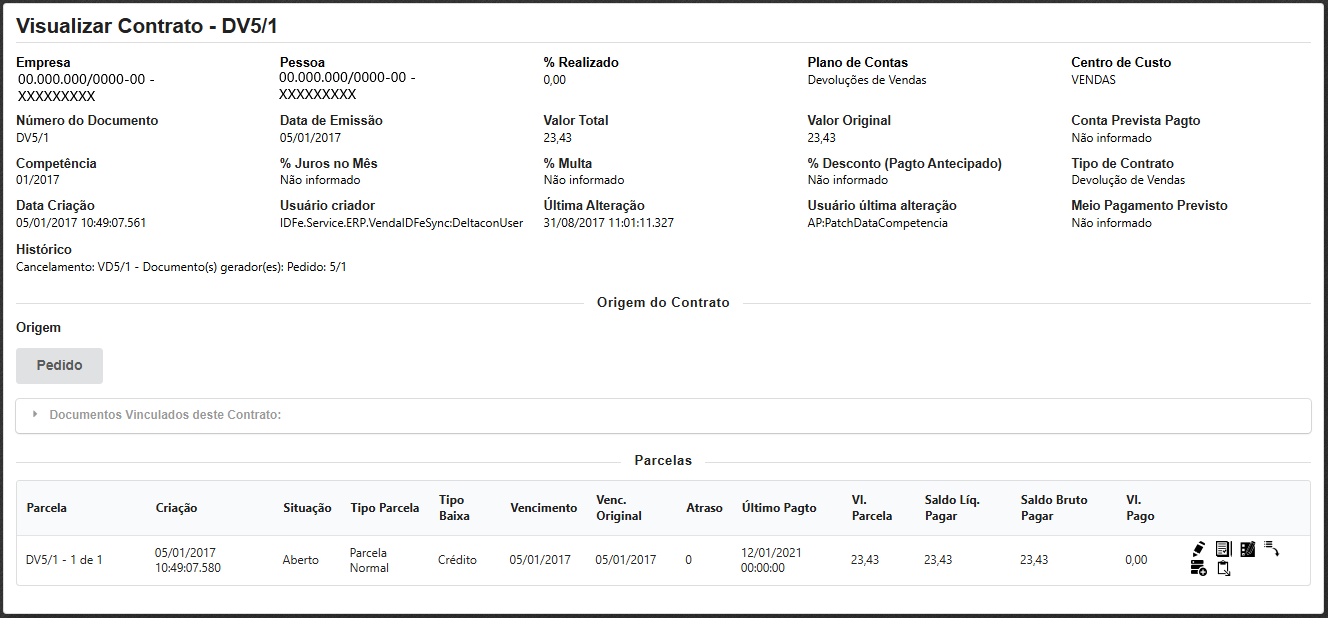This screenshot has width=1328, height=618.
Task: Click the clipboard with arrow icon
Action: point(1223,569)
